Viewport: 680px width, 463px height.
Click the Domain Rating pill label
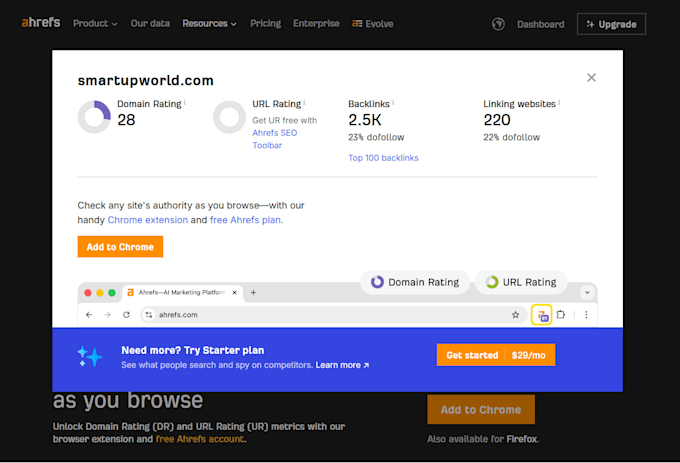pos(415,282)
